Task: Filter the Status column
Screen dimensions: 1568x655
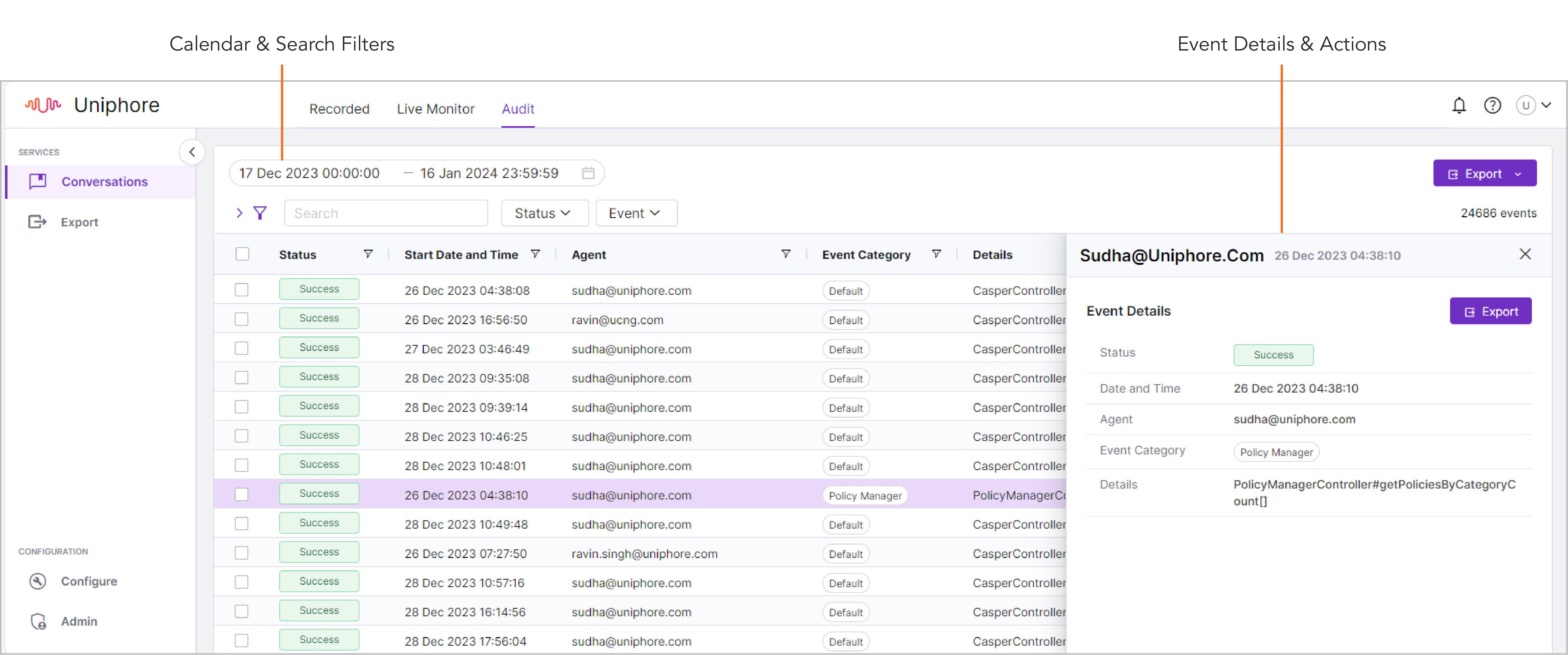Action: click(x=368, y=254)
